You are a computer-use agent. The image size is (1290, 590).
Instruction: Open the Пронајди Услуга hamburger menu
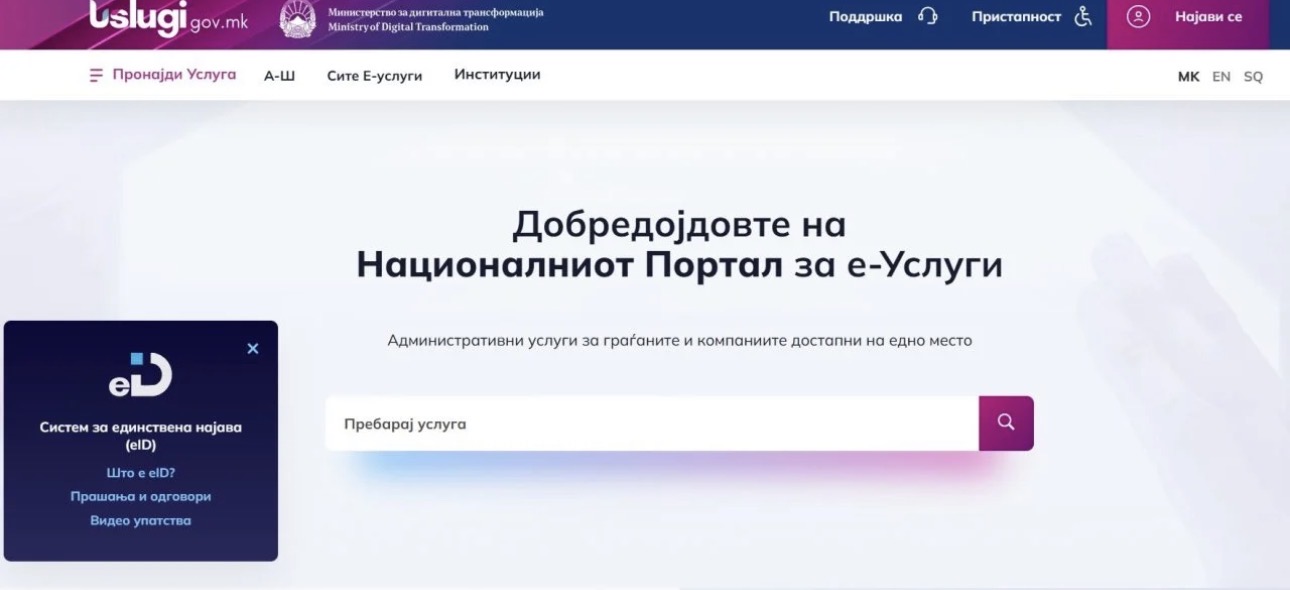[x=96, y=75]
